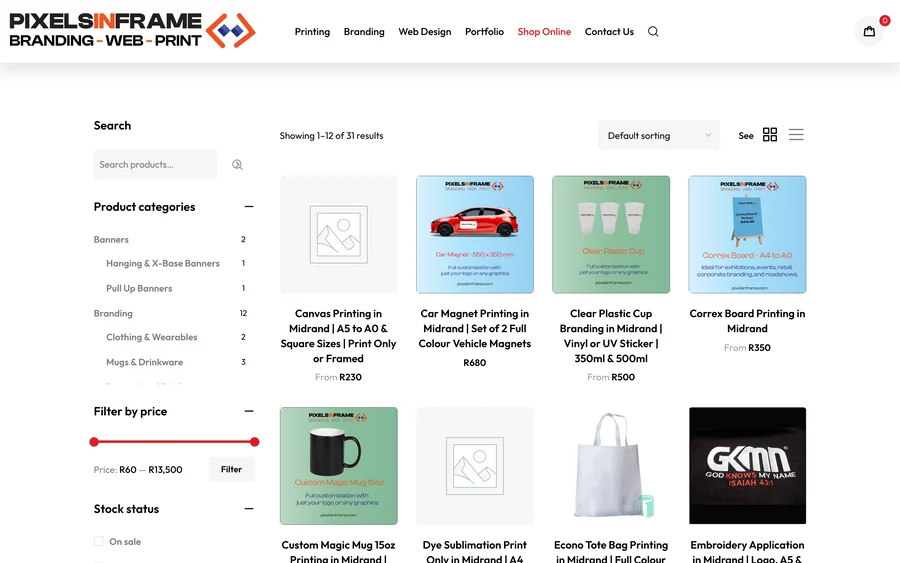Open the Shop Online page
The image size is (900, 563).
pos(544,32)
